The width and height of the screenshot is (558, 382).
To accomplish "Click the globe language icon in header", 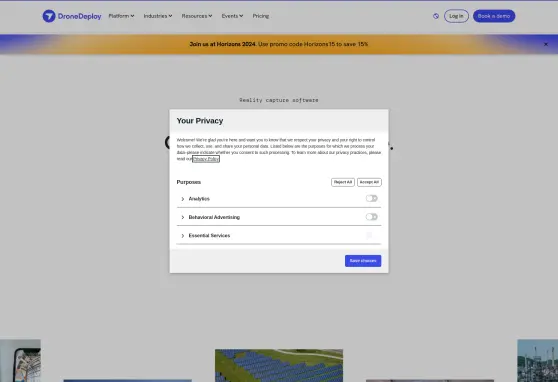I will (436, 16).
